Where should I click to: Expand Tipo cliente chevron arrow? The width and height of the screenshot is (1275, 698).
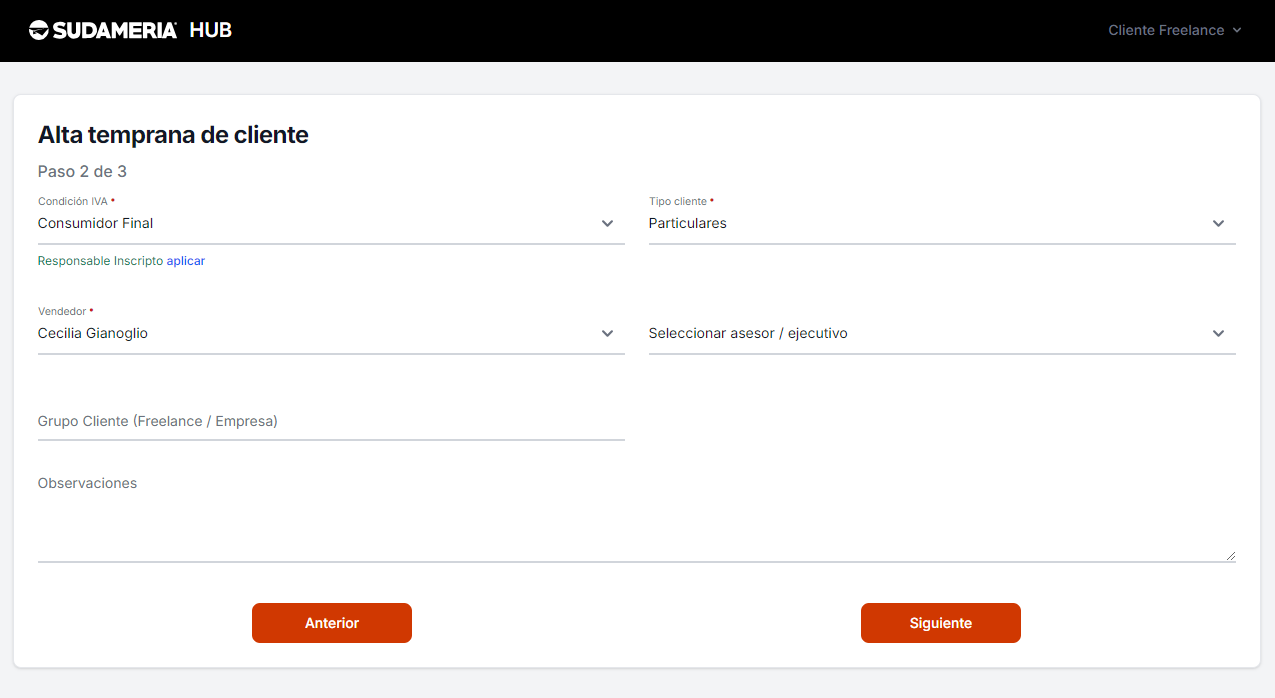[1218, 223]
